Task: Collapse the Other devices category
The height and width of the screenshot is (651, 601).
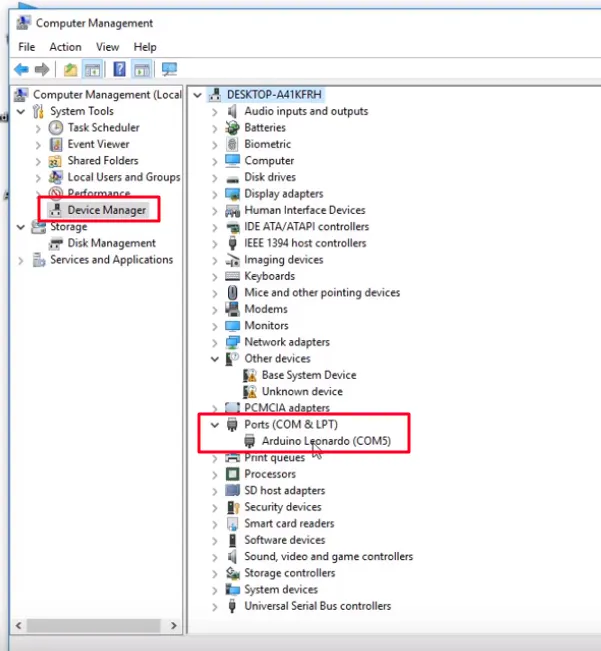Action: [x=215, y=359]
